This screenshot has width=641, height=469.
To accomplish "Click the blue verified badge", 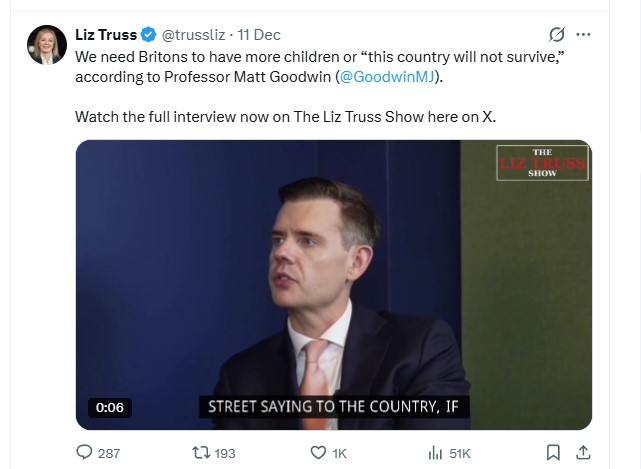I will coord(147,36).
